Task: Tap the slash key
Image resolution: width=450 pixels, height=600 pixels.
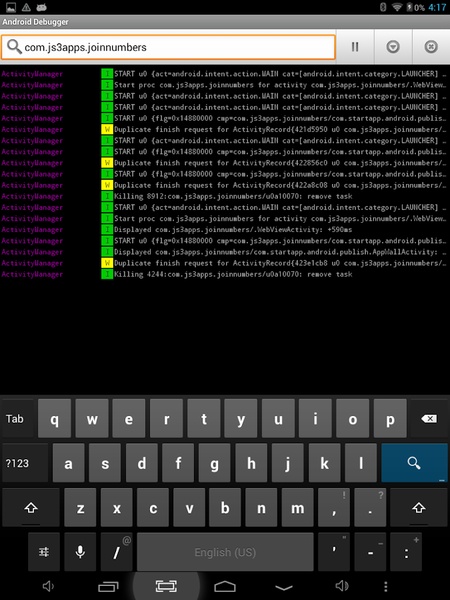Action: point(116,552)
